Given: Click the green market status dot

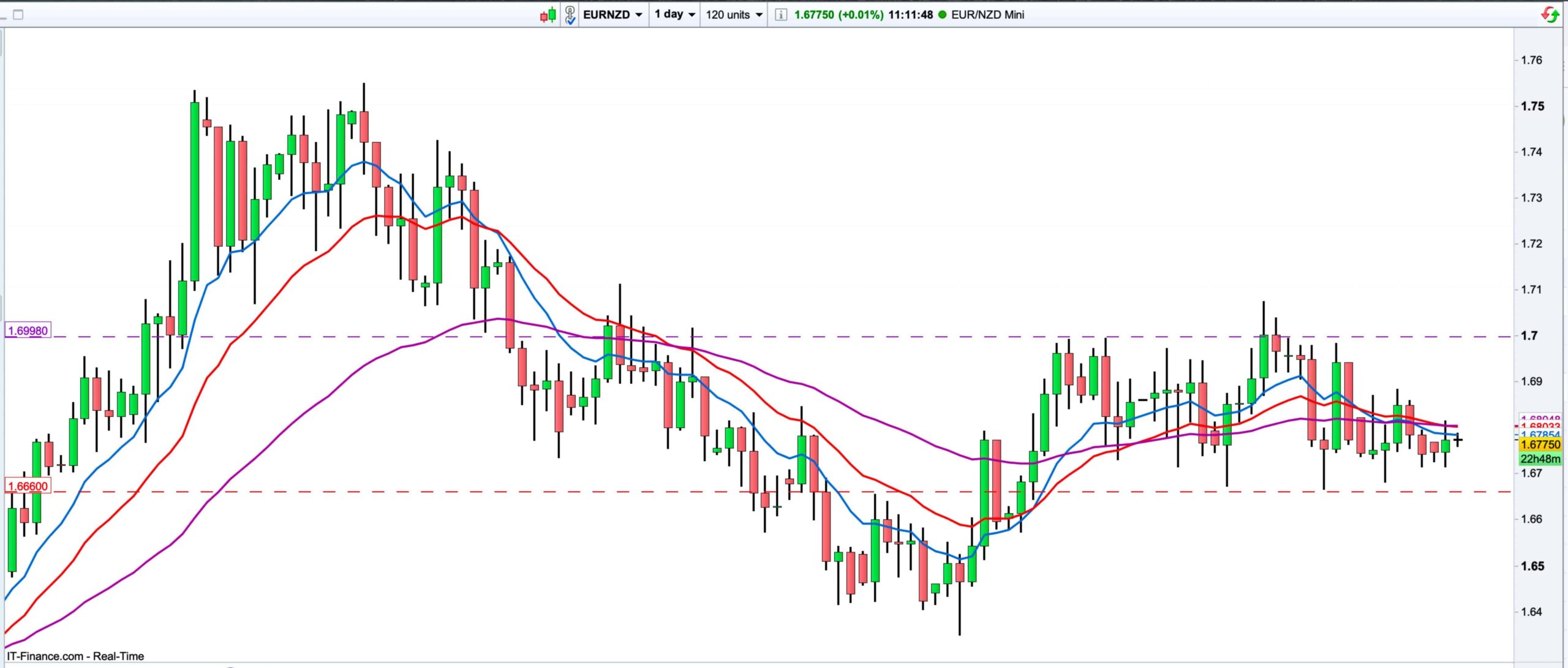Looking at the screenshot, I should (942, 15).
